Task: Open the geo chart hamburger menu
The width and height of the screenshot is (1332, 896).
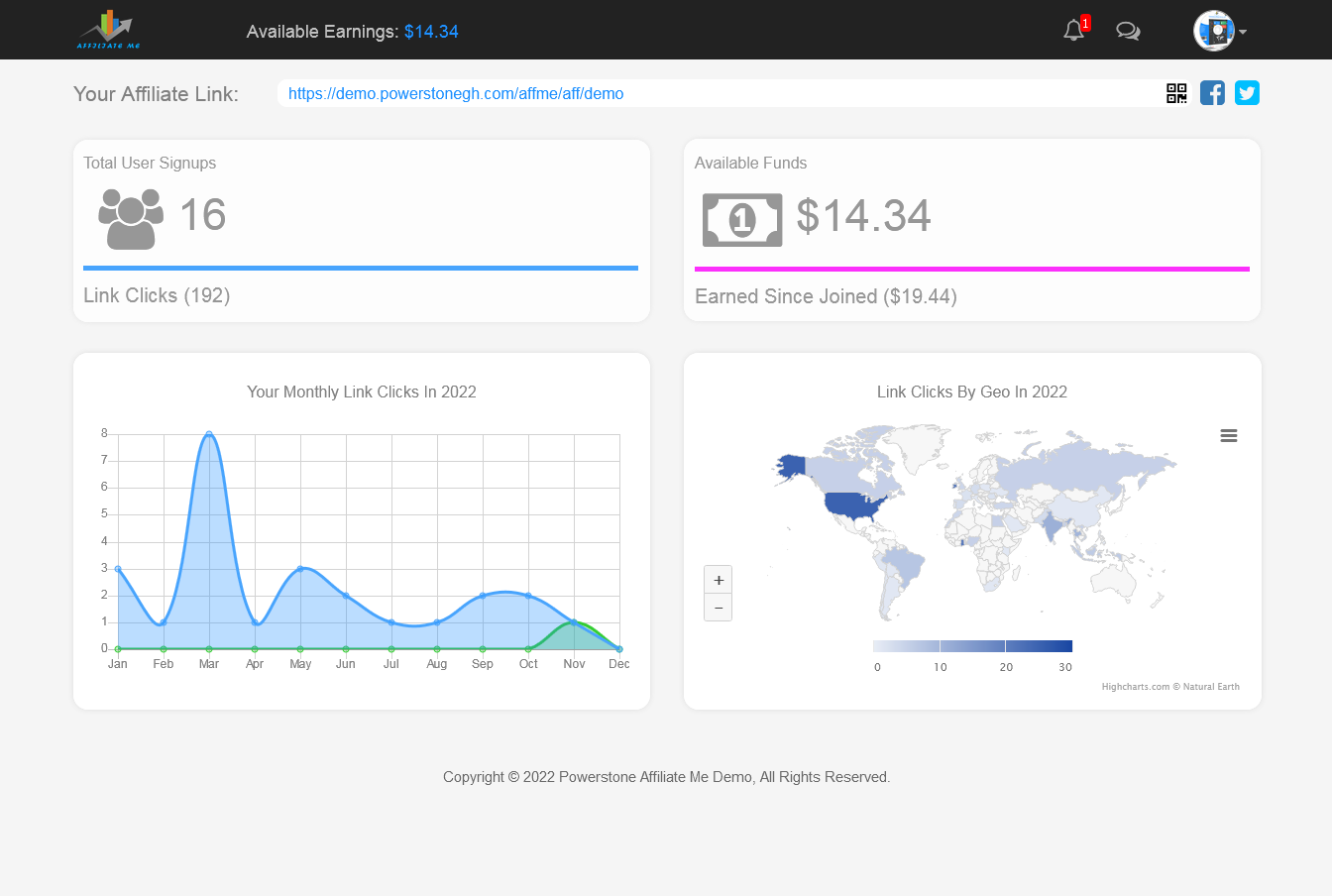Action: 1229,436
